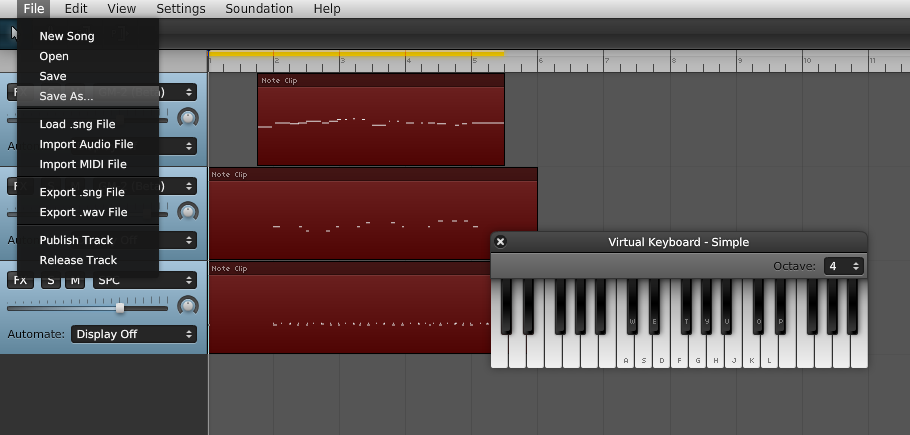This screenshot has width=910, height=435.
Task: Select Import Audio File
Action: pyautogui.click(x=88, y=144)
